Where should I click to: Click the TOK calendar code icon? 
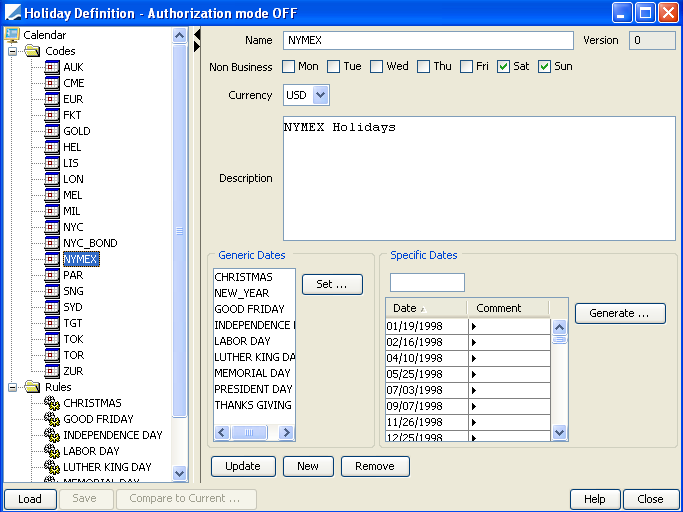[52, 339]
